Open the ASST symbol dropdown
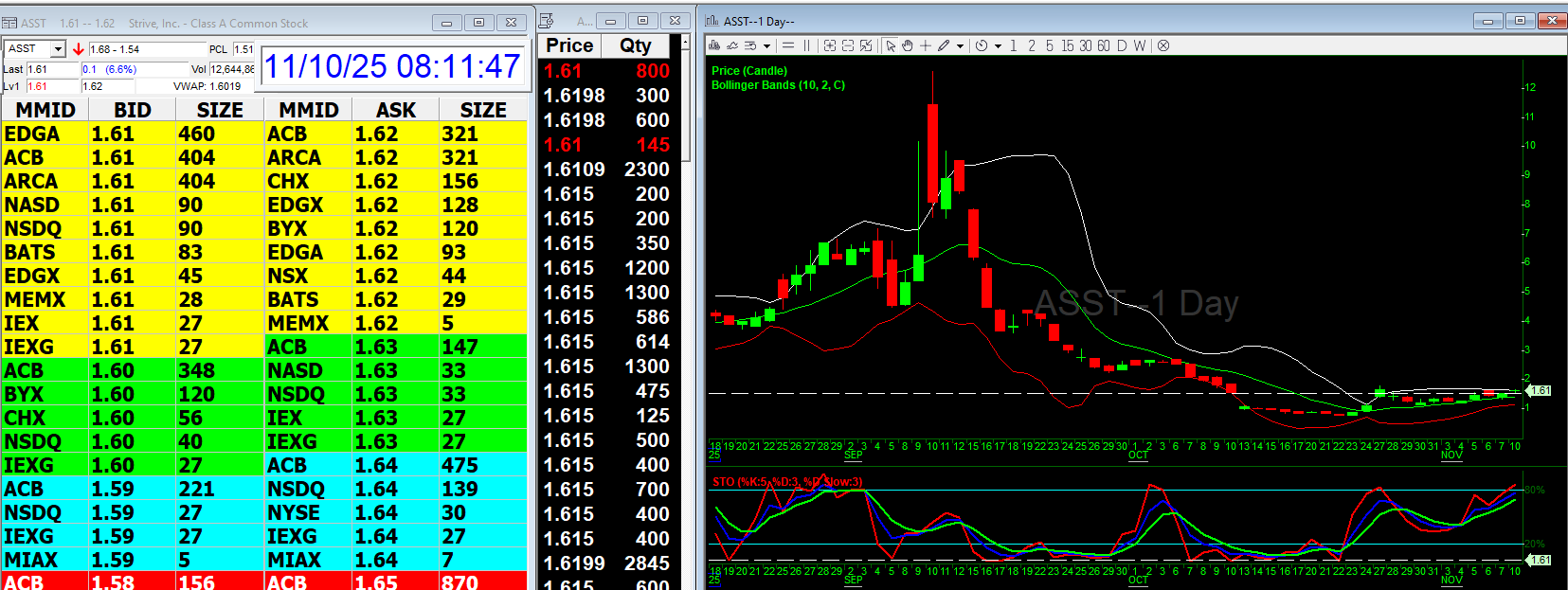The height and width of the screenshot is (590, 1568). coord(58,49)
